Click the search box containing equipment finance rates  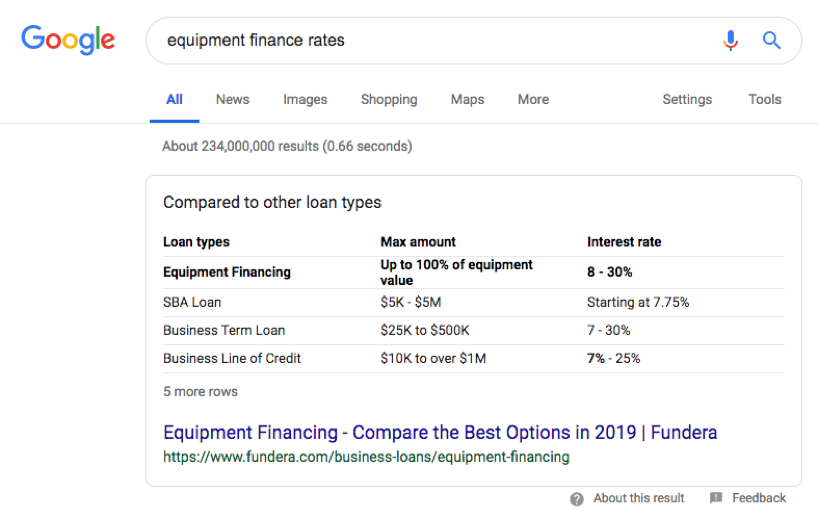[430, 40]
